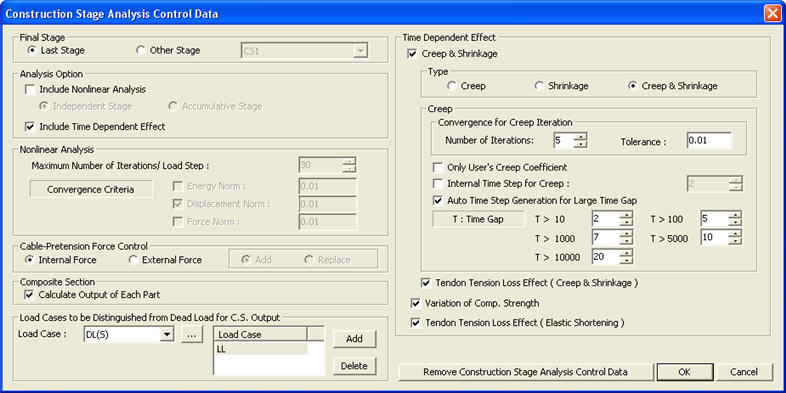Confirm the dialog with OK
Viewport: 786px width, 393px height.
[684, 372]
